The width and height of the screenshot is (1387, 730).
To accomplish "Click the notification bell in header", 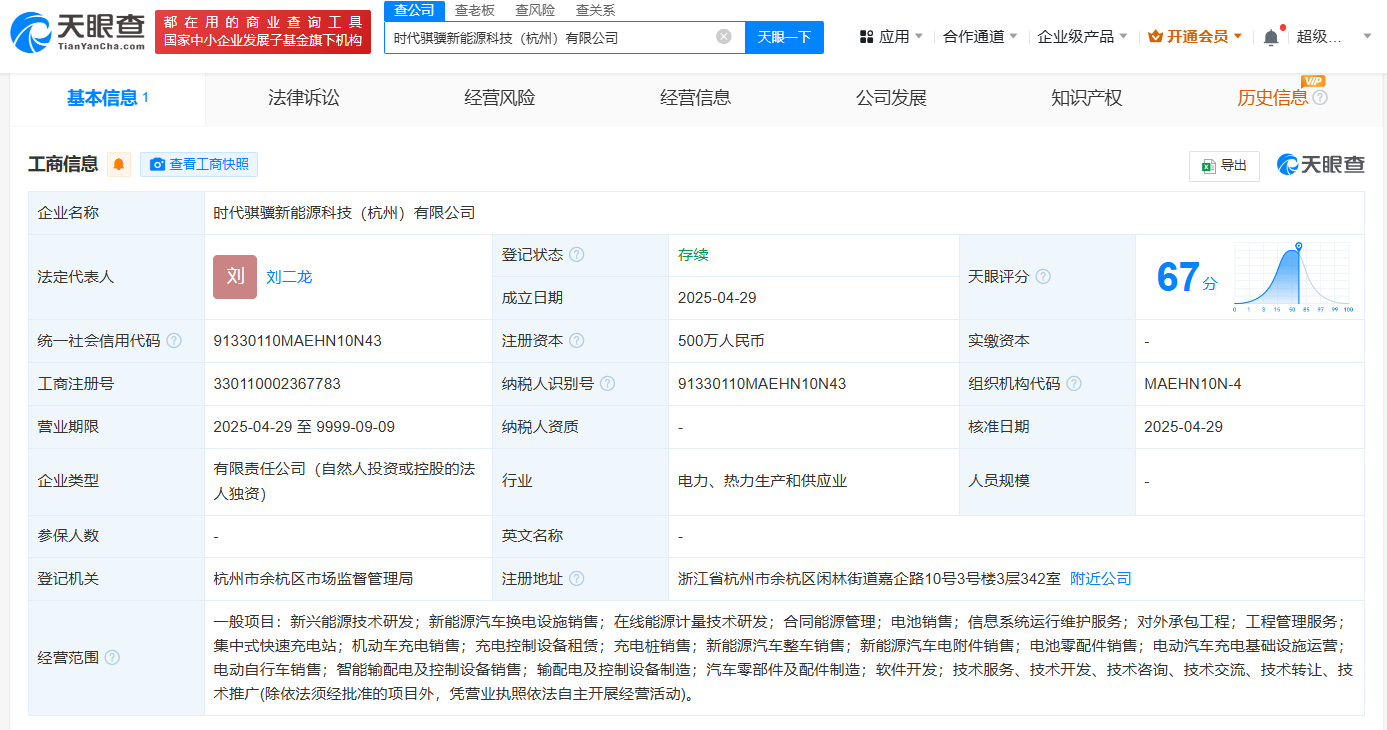I will [1270, 37].
